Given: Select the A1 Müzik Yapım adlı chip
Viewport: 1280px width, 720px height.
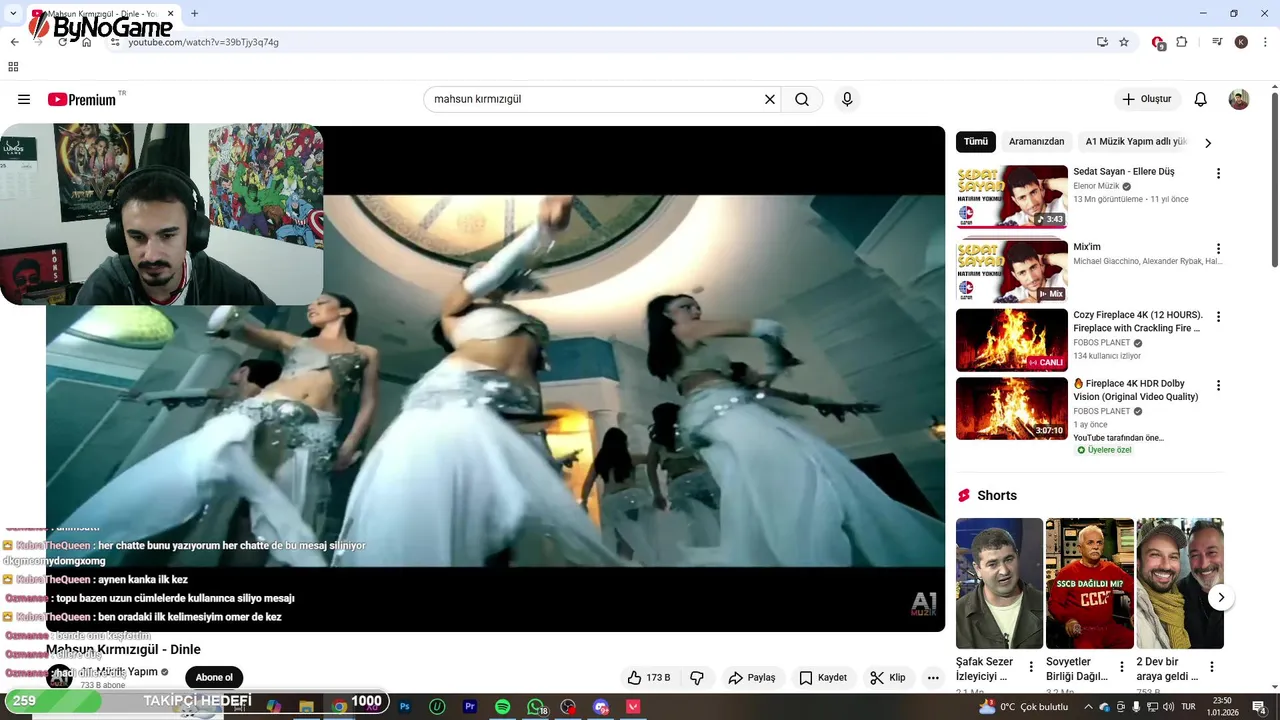Looking at the screenshot, I should point(1136,142).
